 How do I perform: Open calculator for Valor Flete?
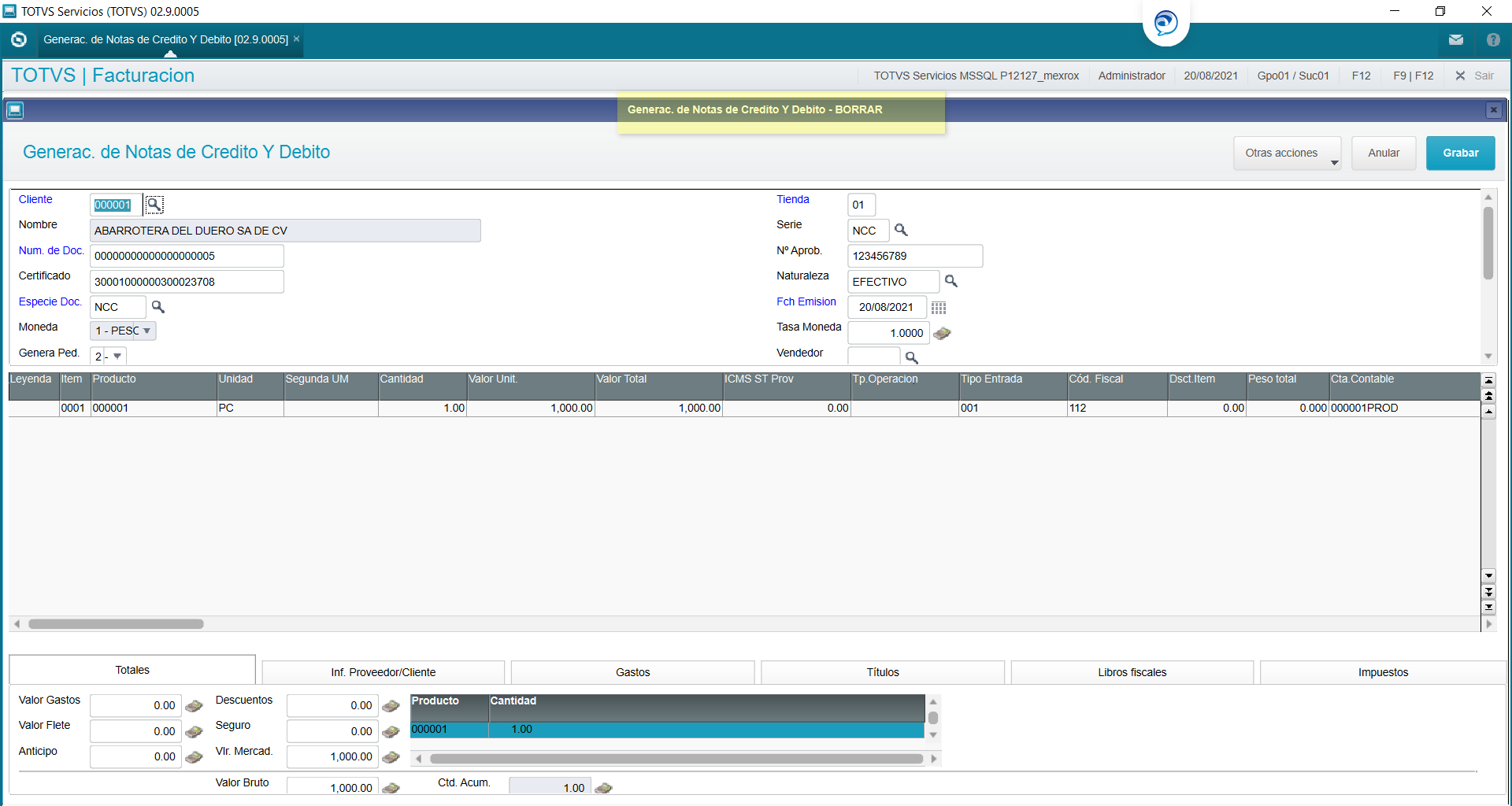pos(194,732)
